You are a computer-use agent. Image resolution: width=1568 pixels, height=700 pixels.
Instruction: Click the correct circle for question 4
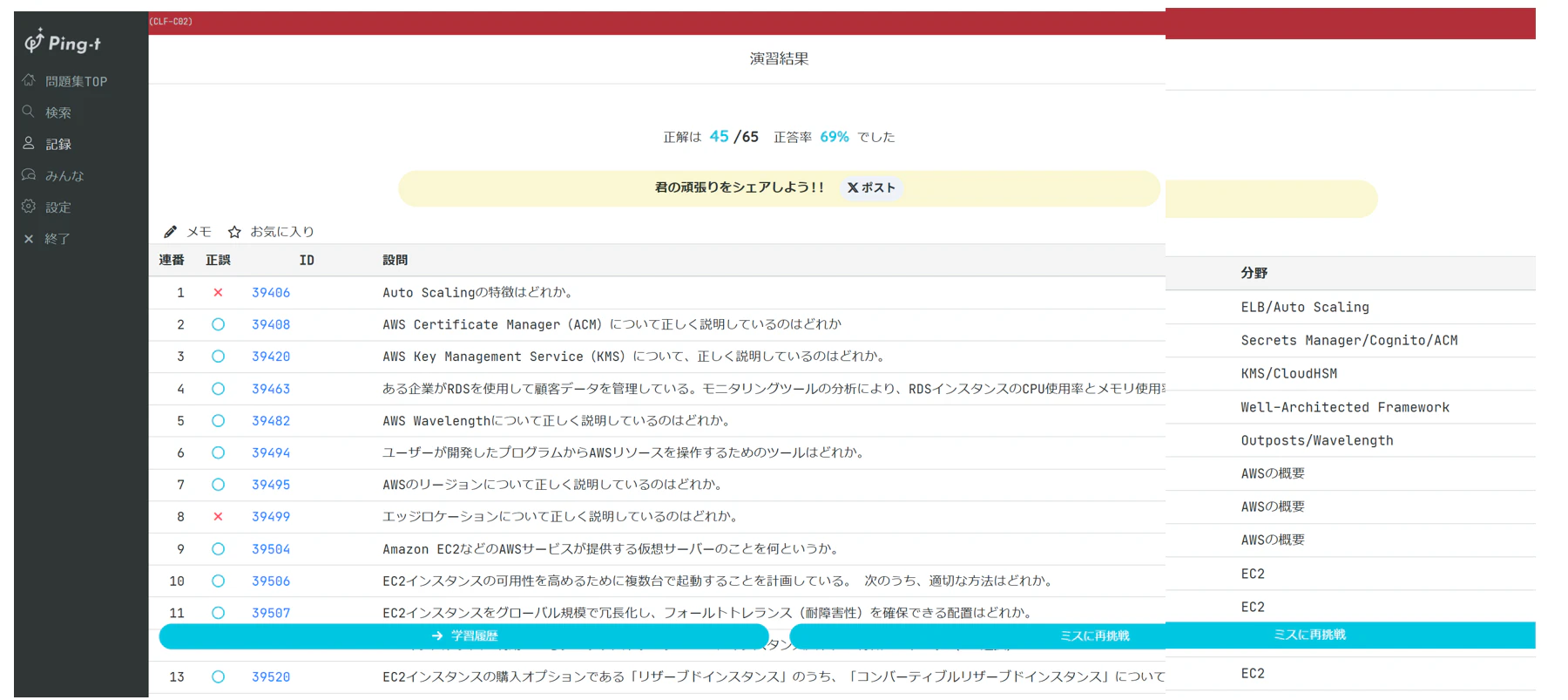tap(218, 389)
